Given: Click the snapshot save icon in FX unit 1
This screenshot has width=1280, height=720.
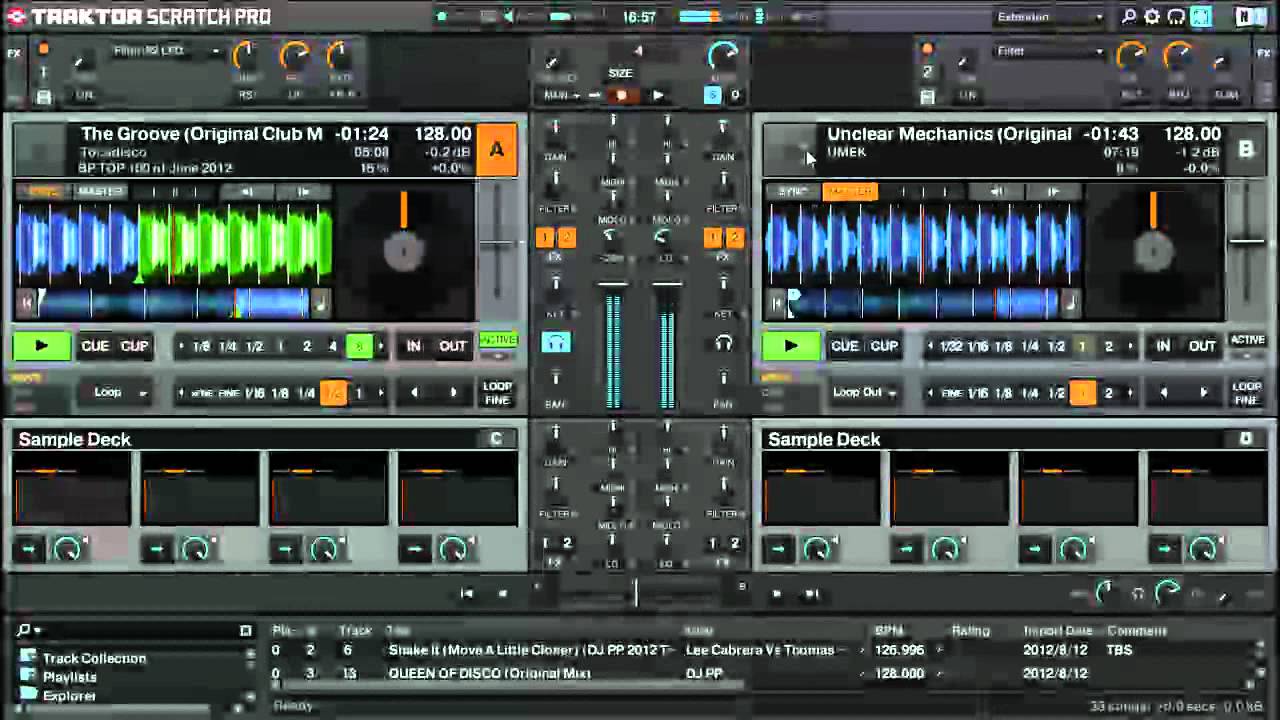Looking at the screenshot, I should coord(43,96).
